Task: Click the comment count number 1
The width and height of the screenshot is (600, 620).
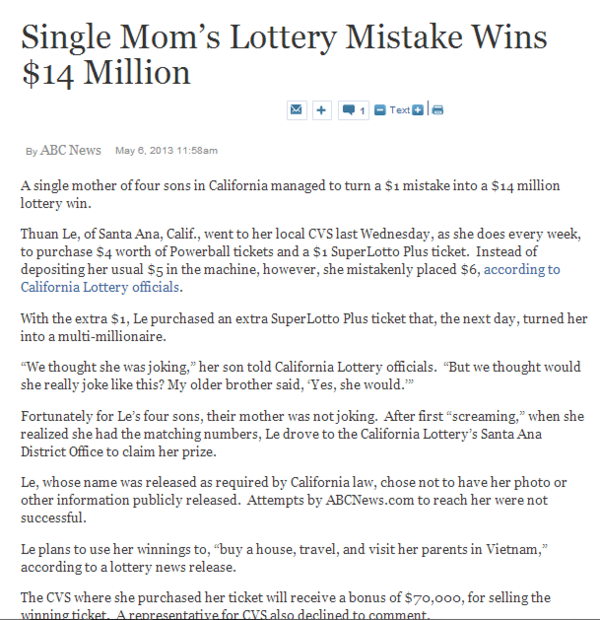Action: [x=362, y=110]
